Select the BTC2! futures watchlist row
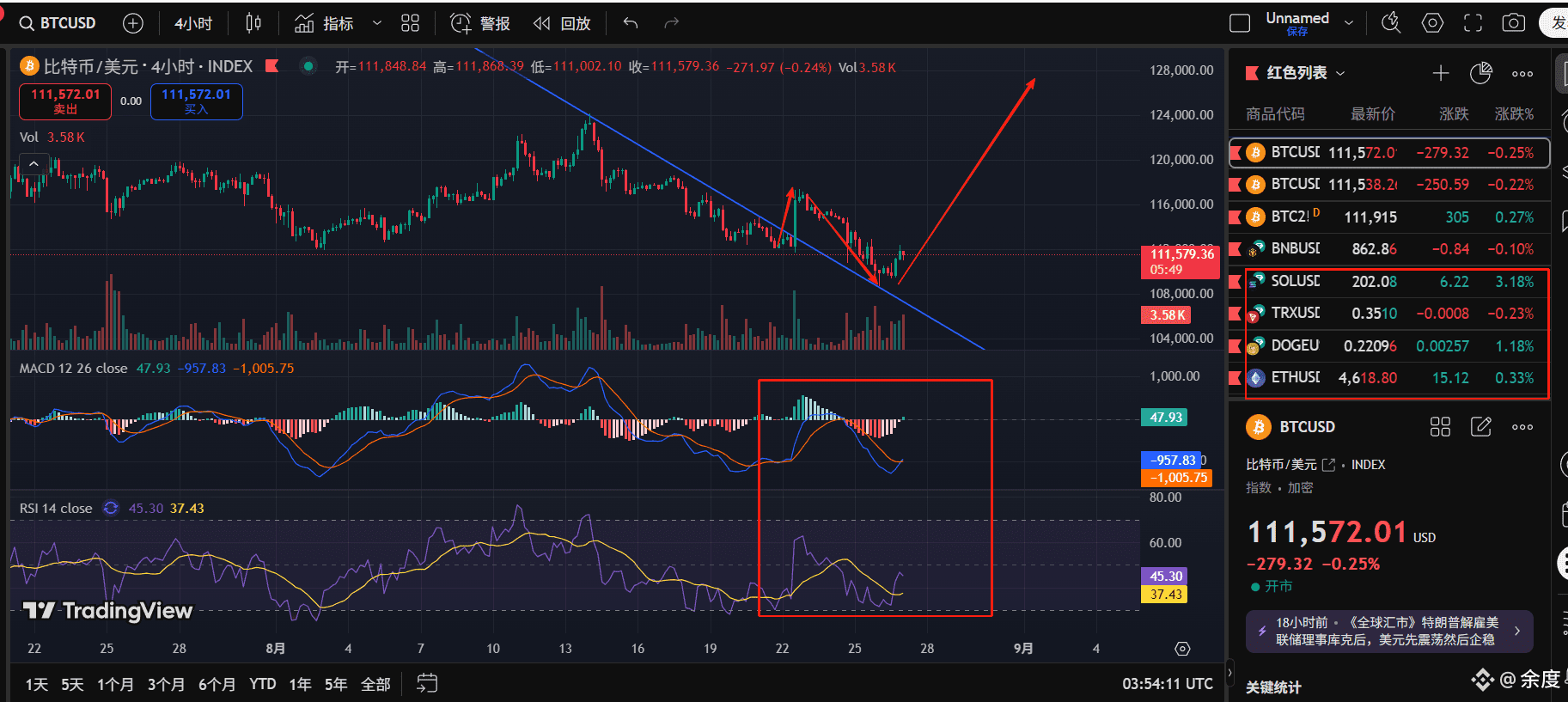This screenshot has width=1568, height=702. 1389,217
